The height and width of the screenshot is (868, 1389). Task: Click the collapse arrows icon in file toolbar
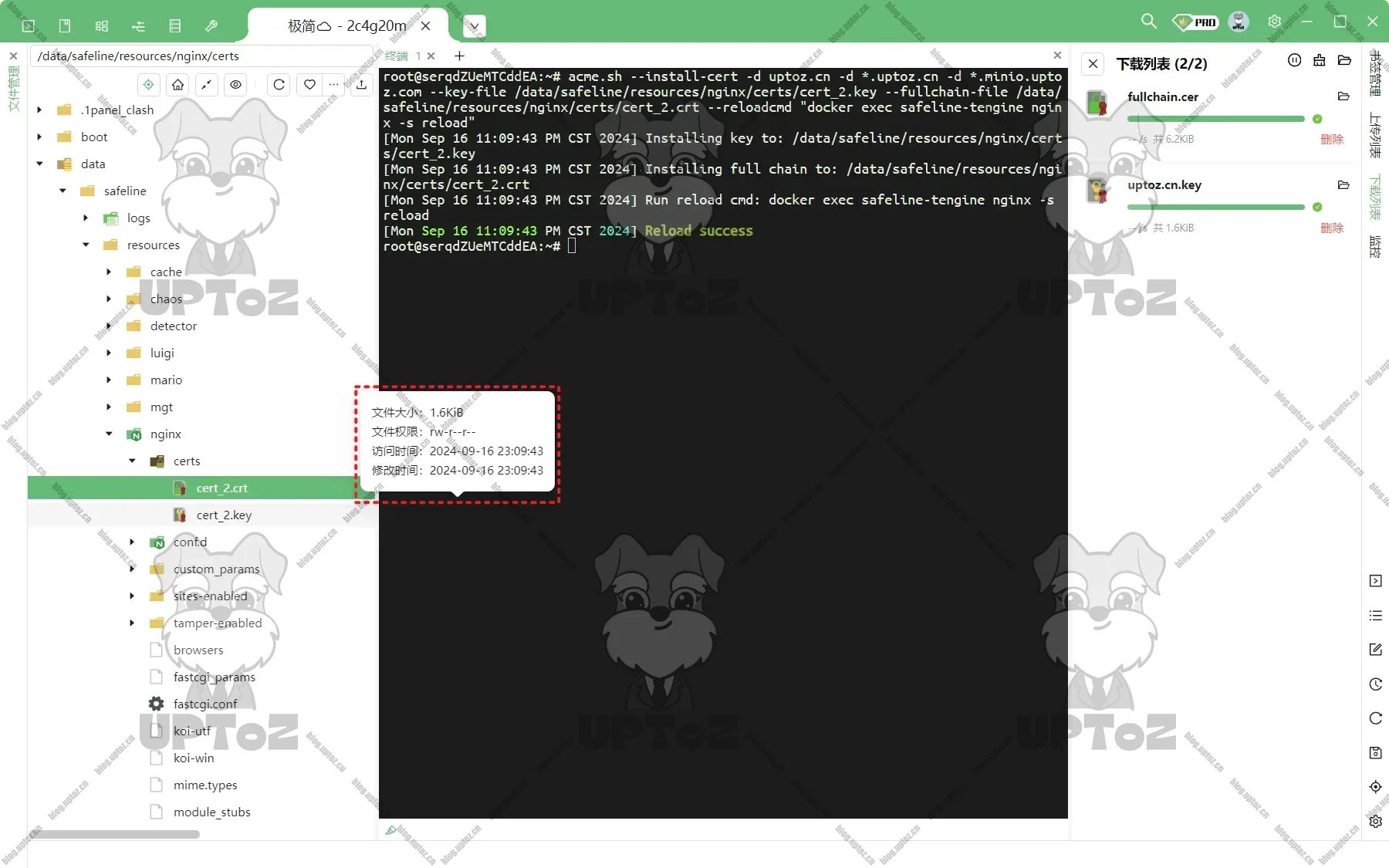click(x=207, y=85)
